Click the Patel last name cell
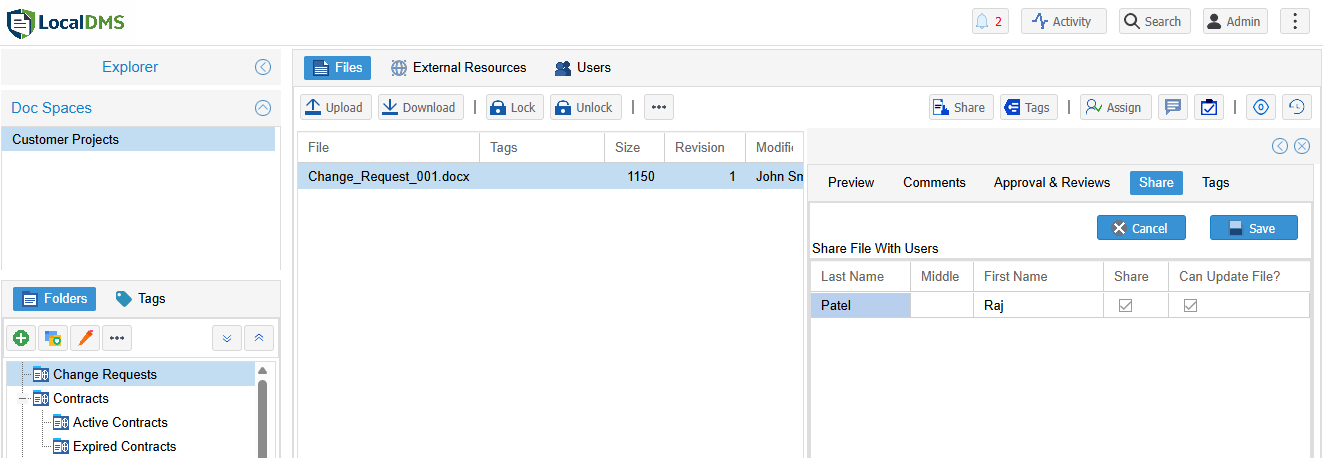The width and height of the screenshot is (1323, 458). [861, 305]
